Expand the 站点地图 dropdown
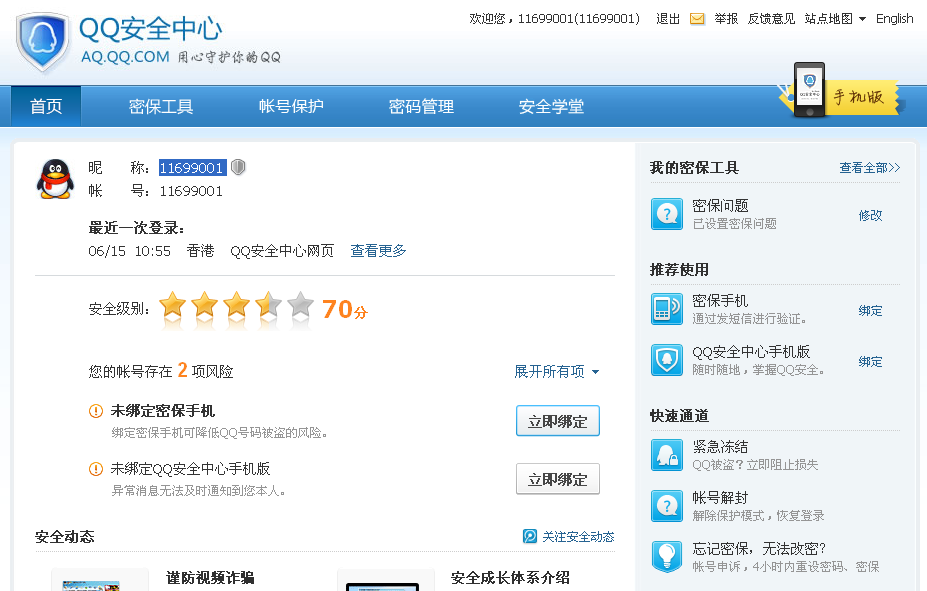The width and height of the screenshot is (927, 591). pos(835,19)
